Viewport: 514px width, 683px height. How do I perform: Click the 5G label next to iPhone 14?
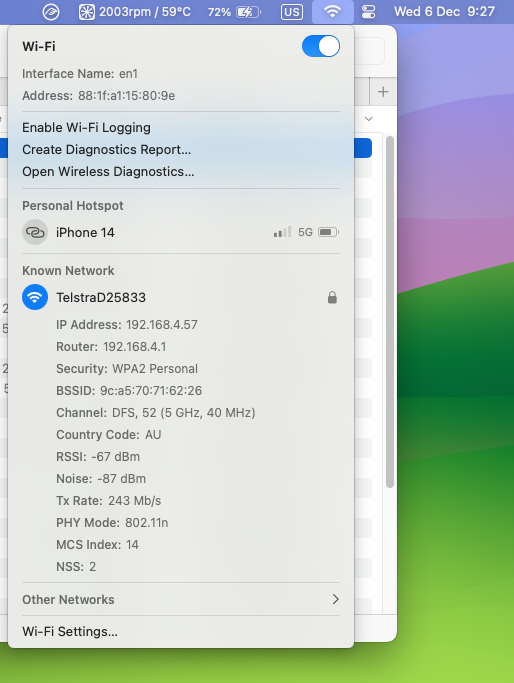(305, 232)
